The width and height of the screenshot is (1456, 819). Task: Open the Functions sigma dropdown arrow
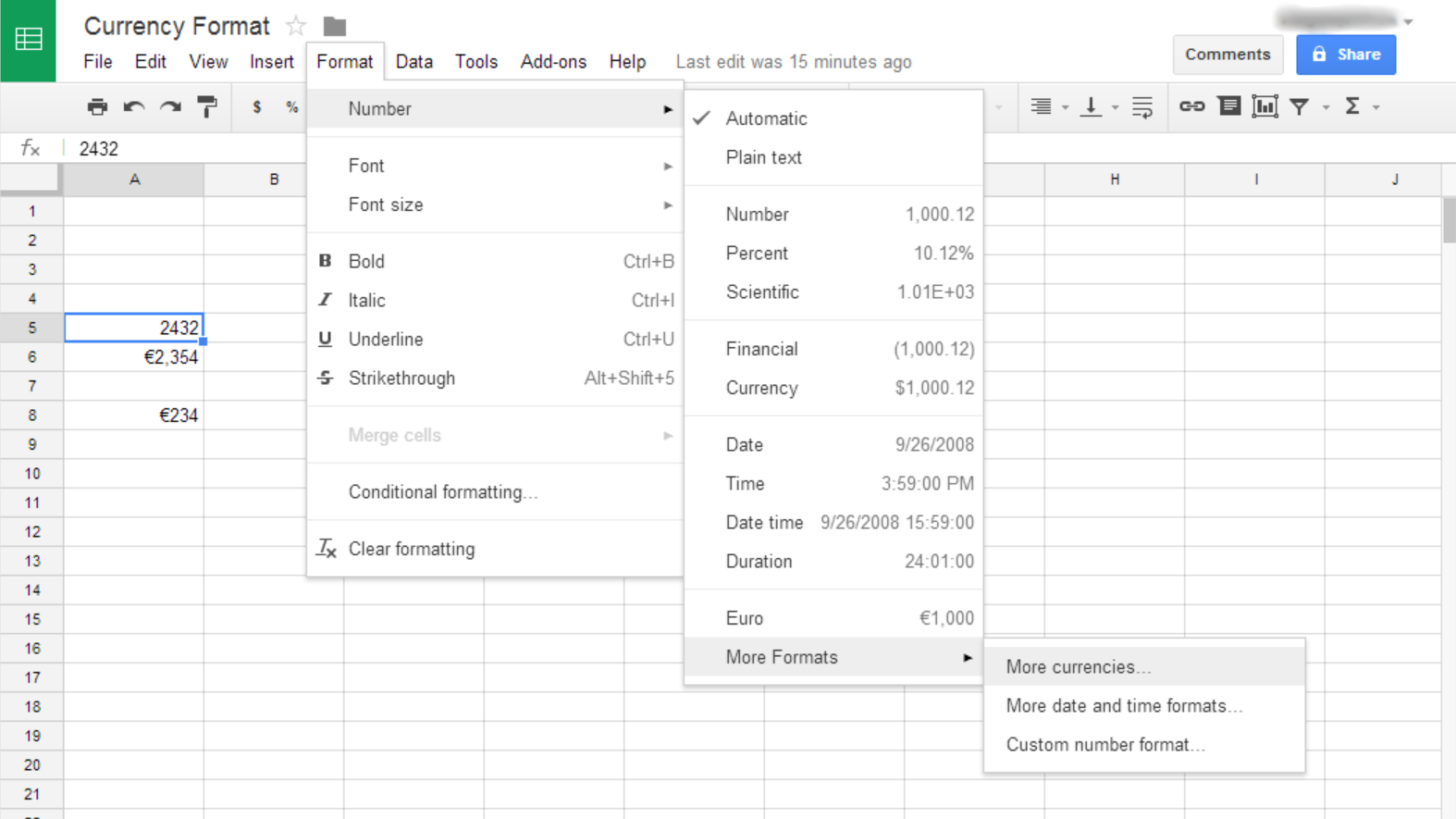pyautogui.click(x=1376, y=108)
